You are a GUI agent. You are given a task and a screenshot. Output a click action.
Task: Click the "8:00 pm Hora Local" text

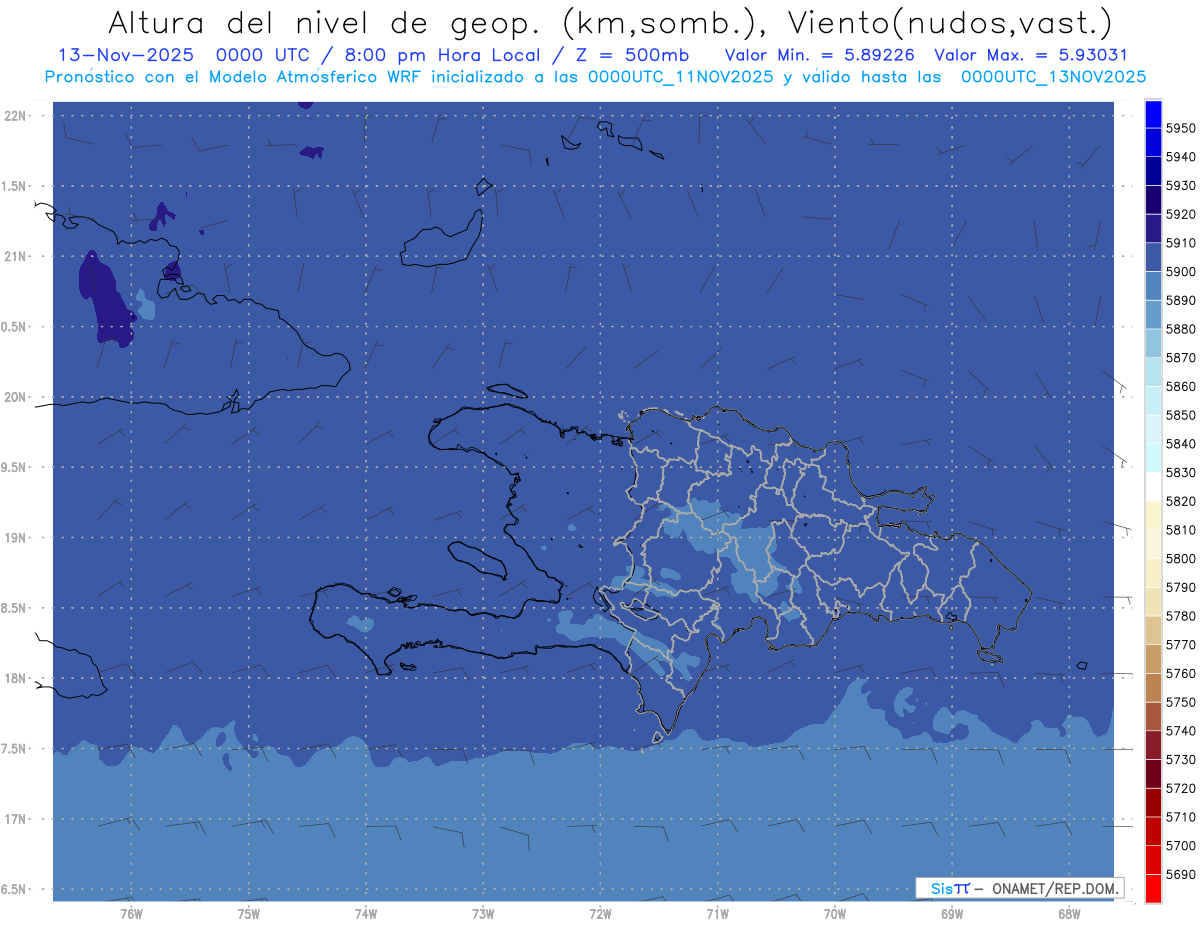440,55
